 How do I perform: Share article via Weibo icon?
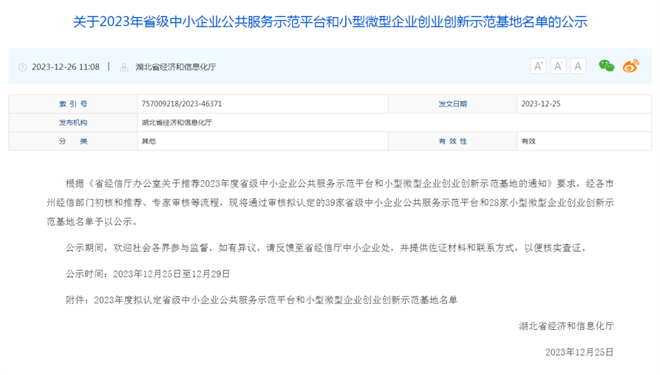[631, 66]
